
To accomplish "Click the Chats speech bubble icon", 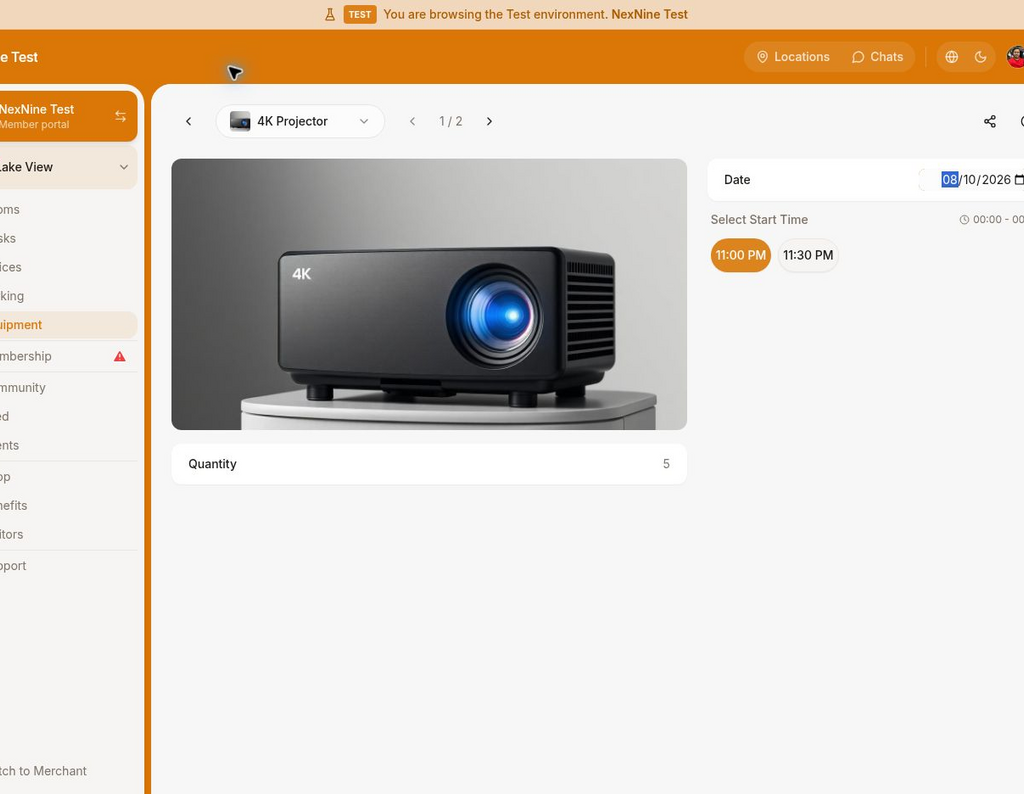I will [x=858, y=57].
